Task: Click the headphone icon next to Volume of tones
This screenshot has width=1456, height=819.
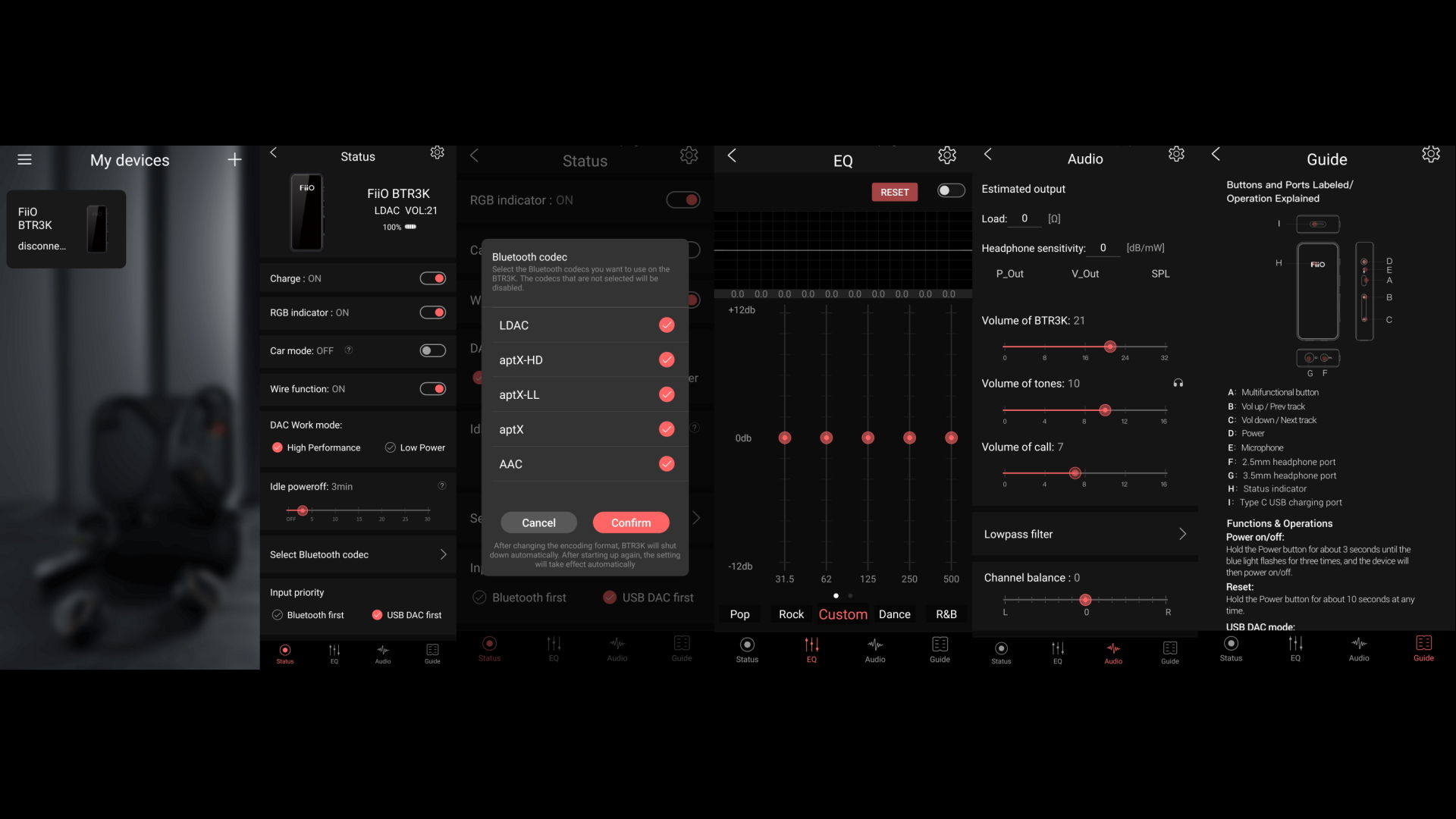Action: click(x=1178, y=383)
